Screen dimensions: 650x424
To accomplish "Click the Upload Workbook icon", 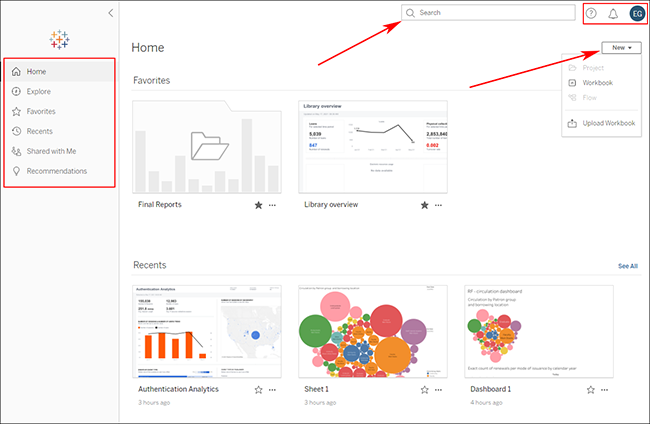I will point(572,123).
